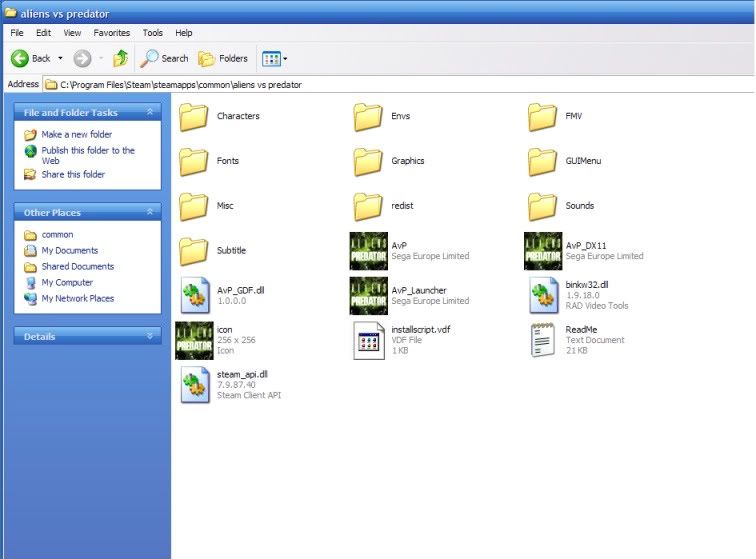Open Shared Documents link
The height and width of the screenshot is (559, 756).
[x=78, y=267]
